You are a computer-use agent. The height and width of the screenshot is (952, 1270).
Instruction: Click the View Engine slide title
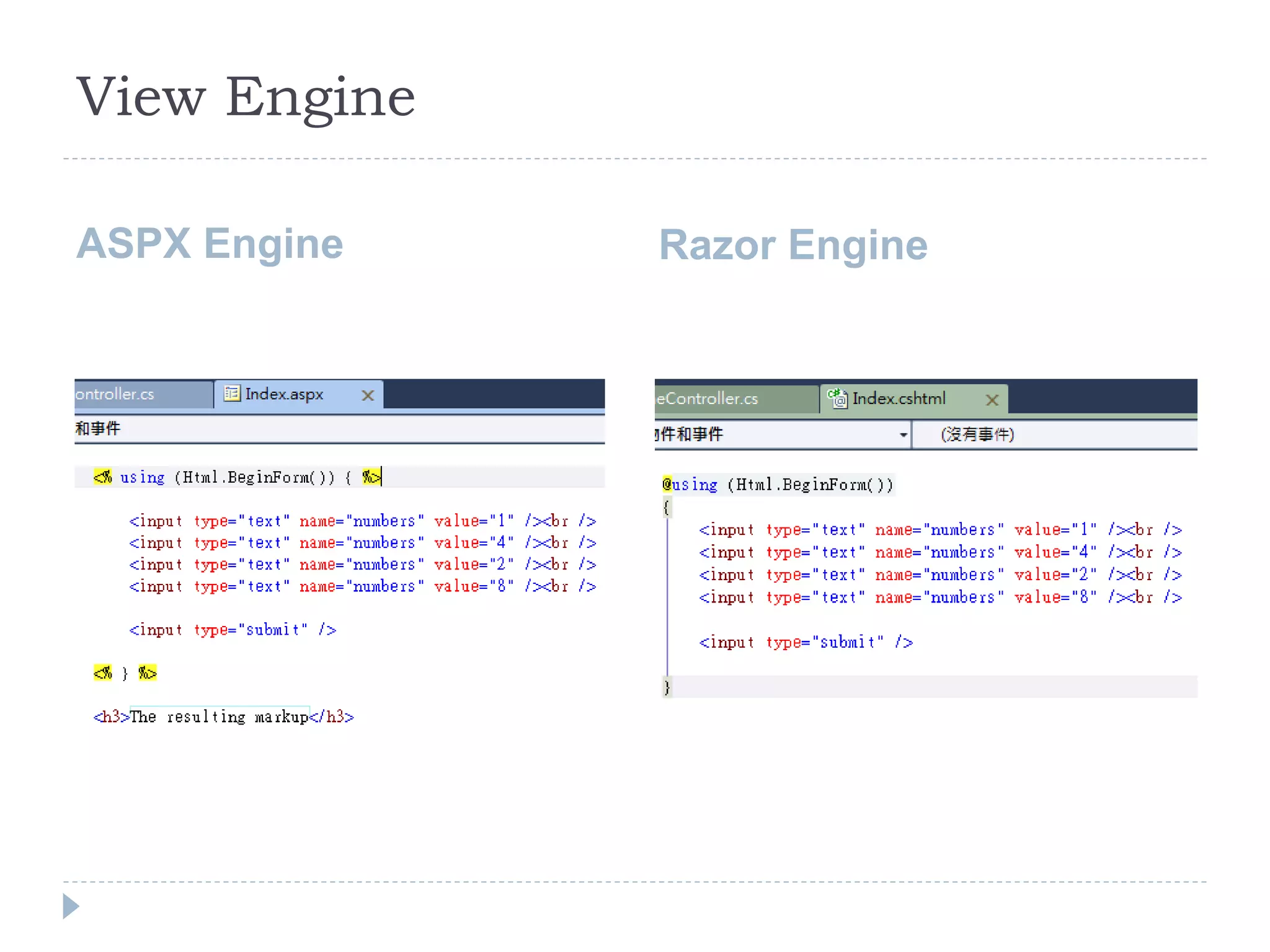click(x=246, y=97)
